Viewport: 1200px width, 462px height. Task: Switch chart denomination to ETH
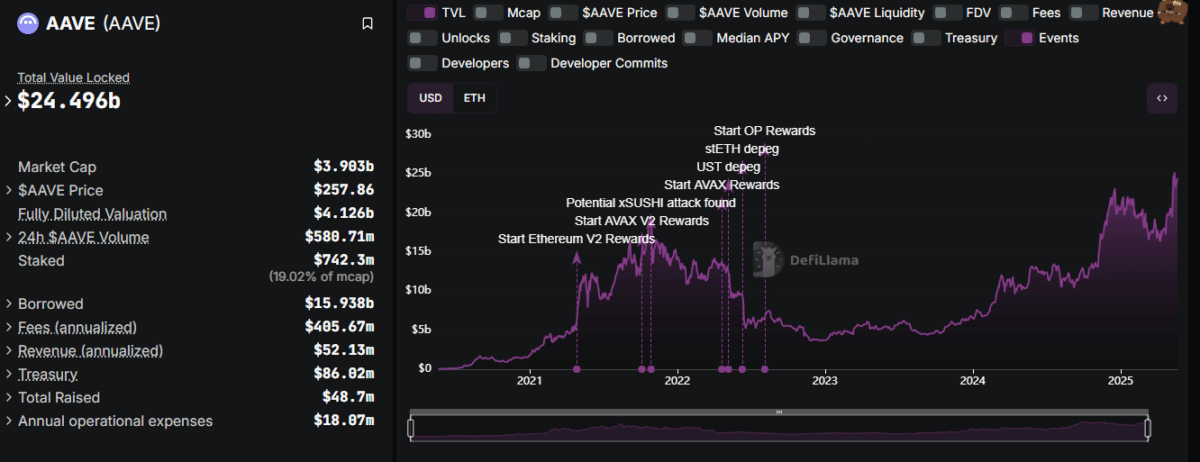click(474, 98)
